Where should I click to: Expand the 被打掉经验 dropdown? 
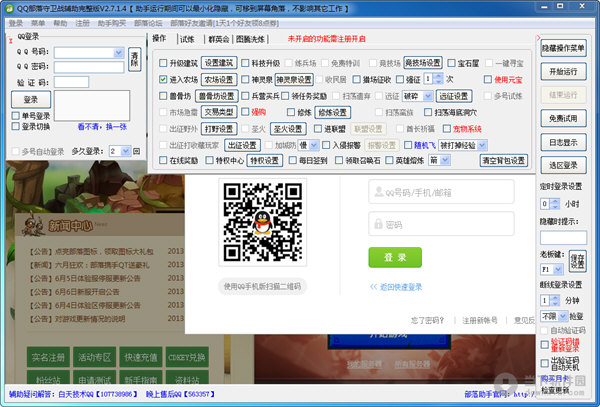[x=482, y=145]
